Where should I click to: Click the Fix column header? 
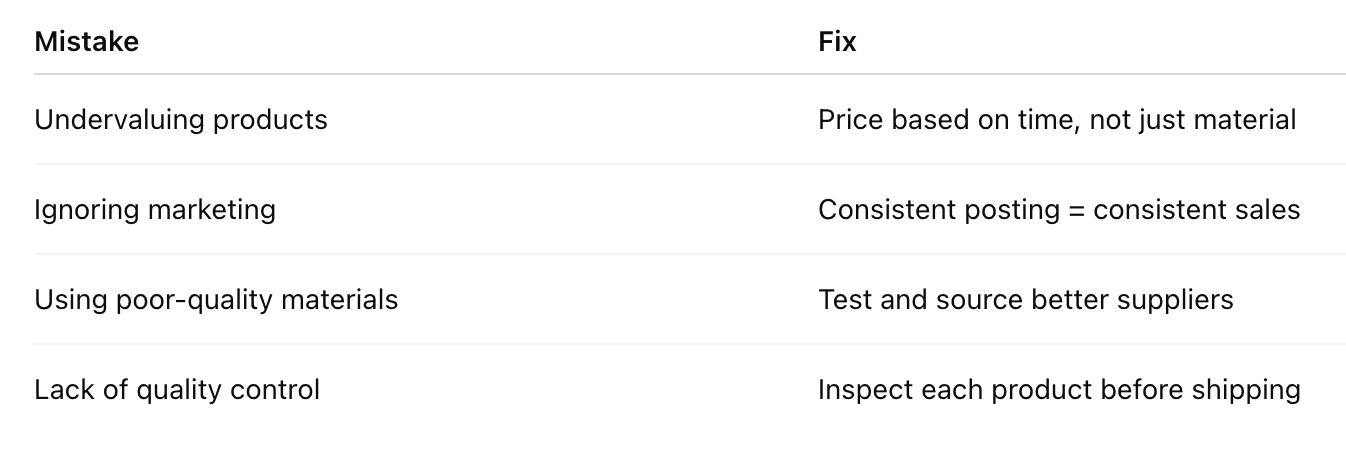coord(837,42)
